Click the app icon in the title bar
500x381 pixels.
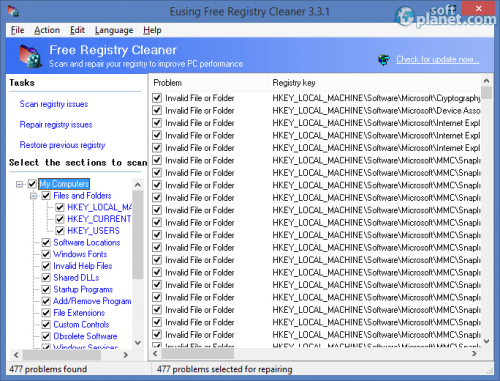tap(13, 11)
